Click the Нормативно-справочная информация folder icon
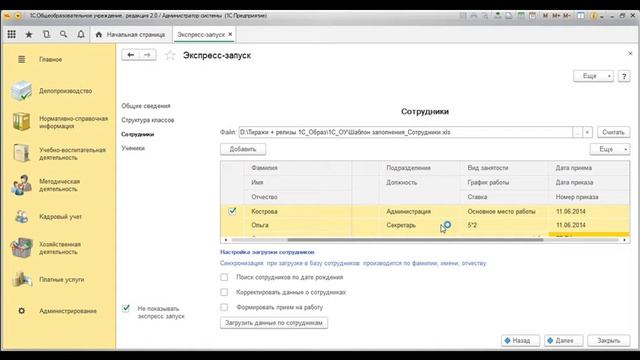Image resolution: width=640 pixels, height=360 pixels. coord(21,122)
